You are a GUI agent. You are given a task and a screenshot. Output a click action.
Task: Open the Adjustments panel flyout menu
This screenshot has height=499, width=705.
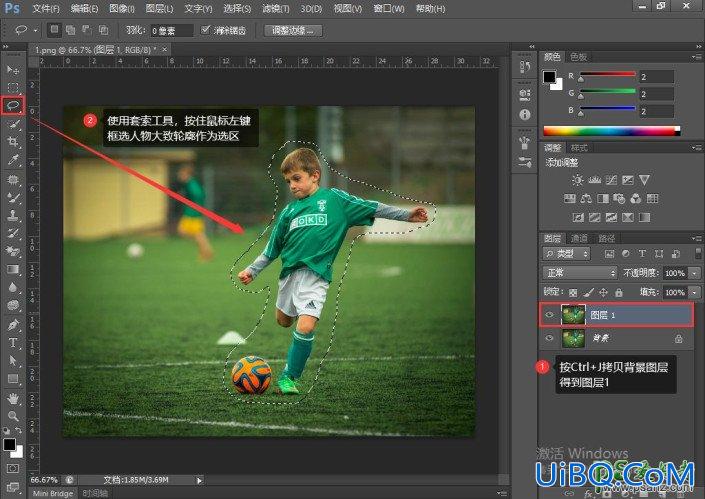pyautogui.click(x=697, y=147)
